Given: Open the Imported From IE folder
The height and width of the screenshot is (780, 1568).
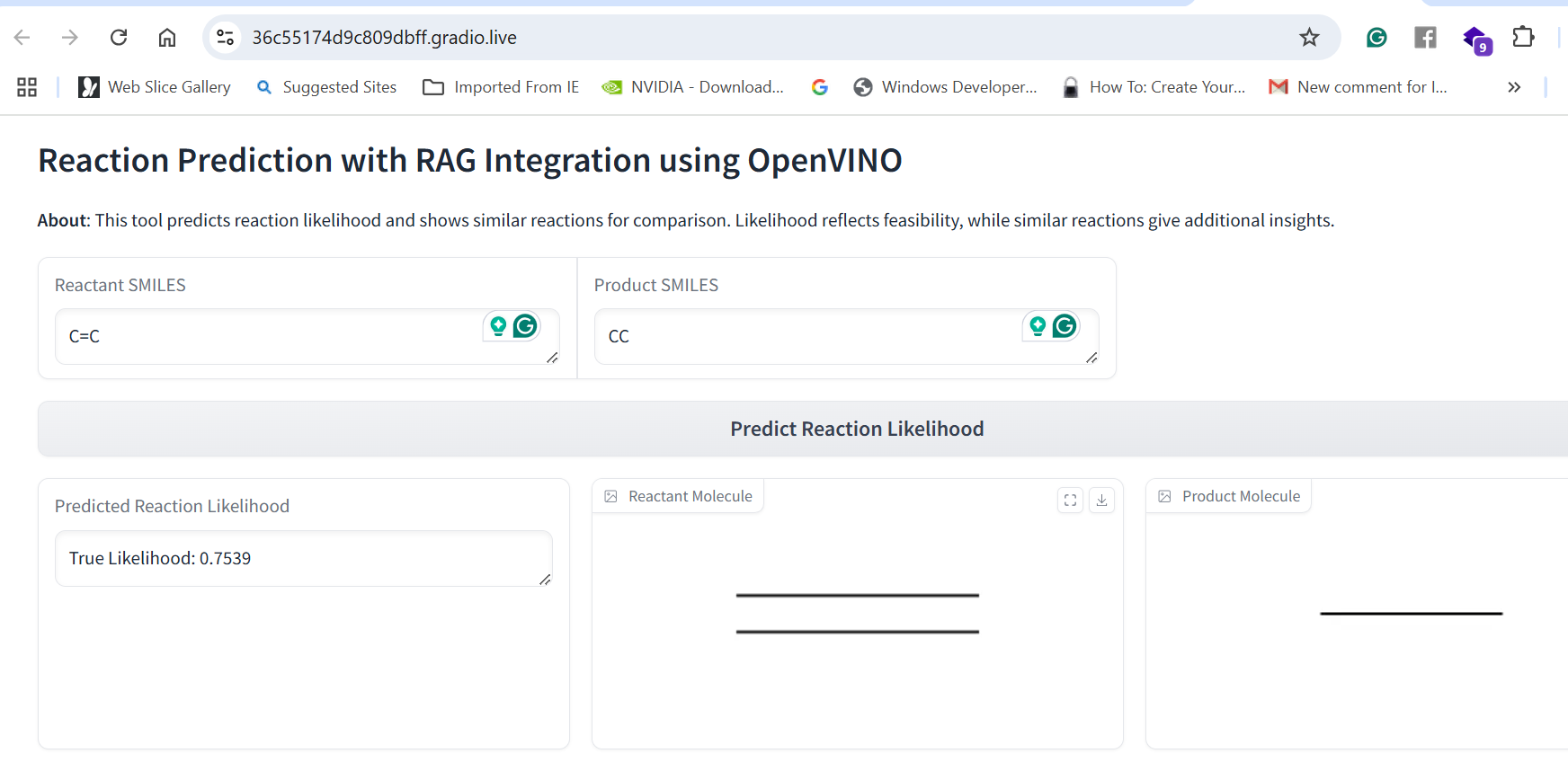Looking at the screenshot, I should point(501,87).
